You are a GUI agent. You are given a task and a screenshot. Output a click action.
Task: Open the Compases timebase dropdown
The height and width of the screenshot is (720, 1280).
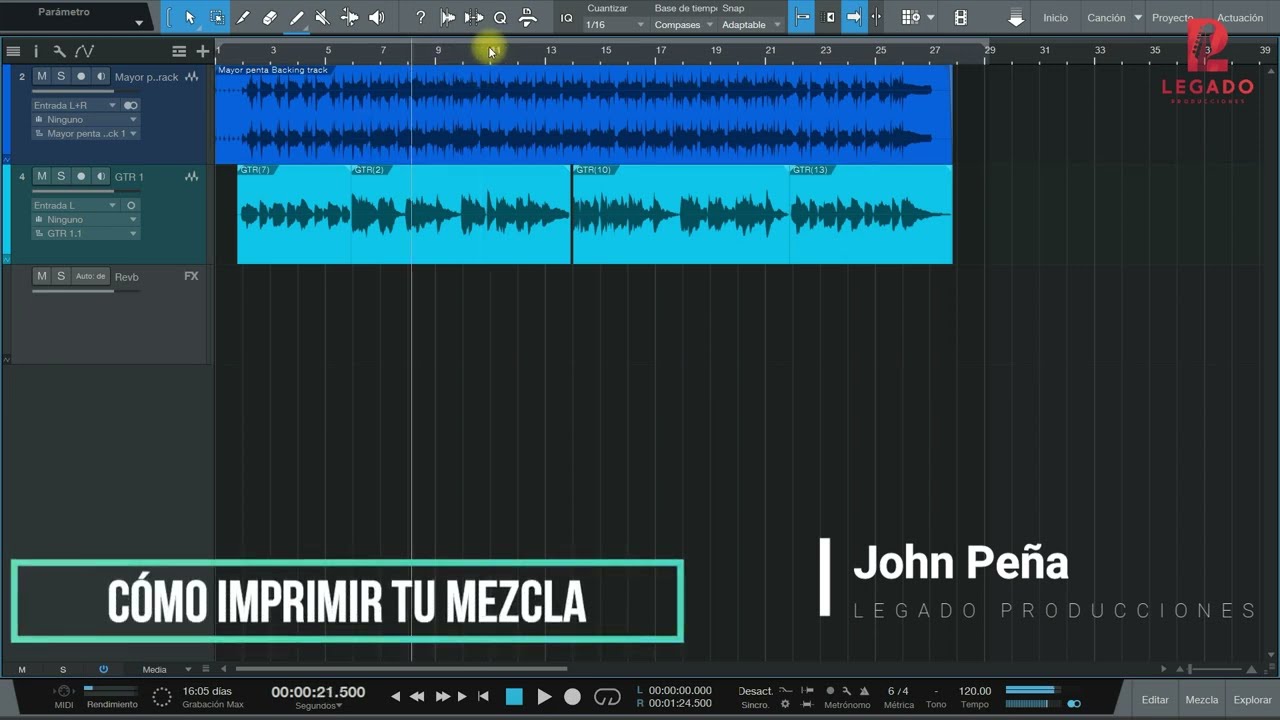[x=684, y=24]
